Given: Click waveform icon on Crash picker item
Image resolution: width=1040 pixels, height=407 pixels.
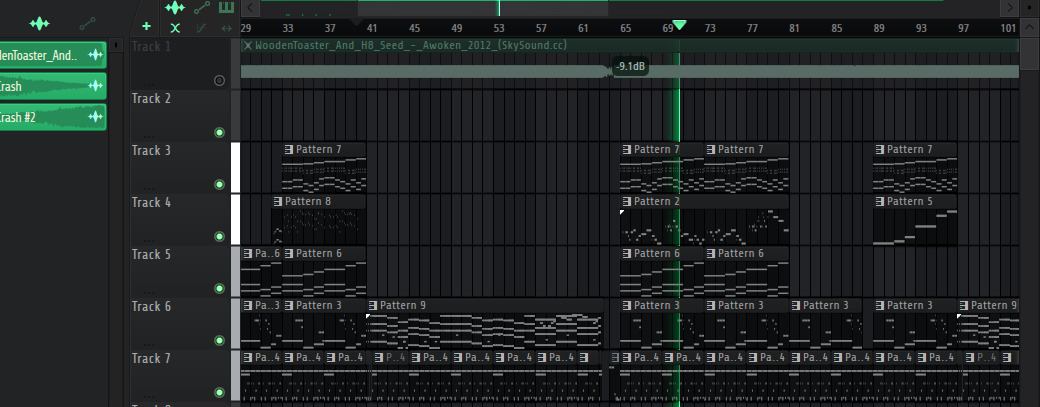Looking at the screenshot, I should pyautogui.click(x=96, y=86).
